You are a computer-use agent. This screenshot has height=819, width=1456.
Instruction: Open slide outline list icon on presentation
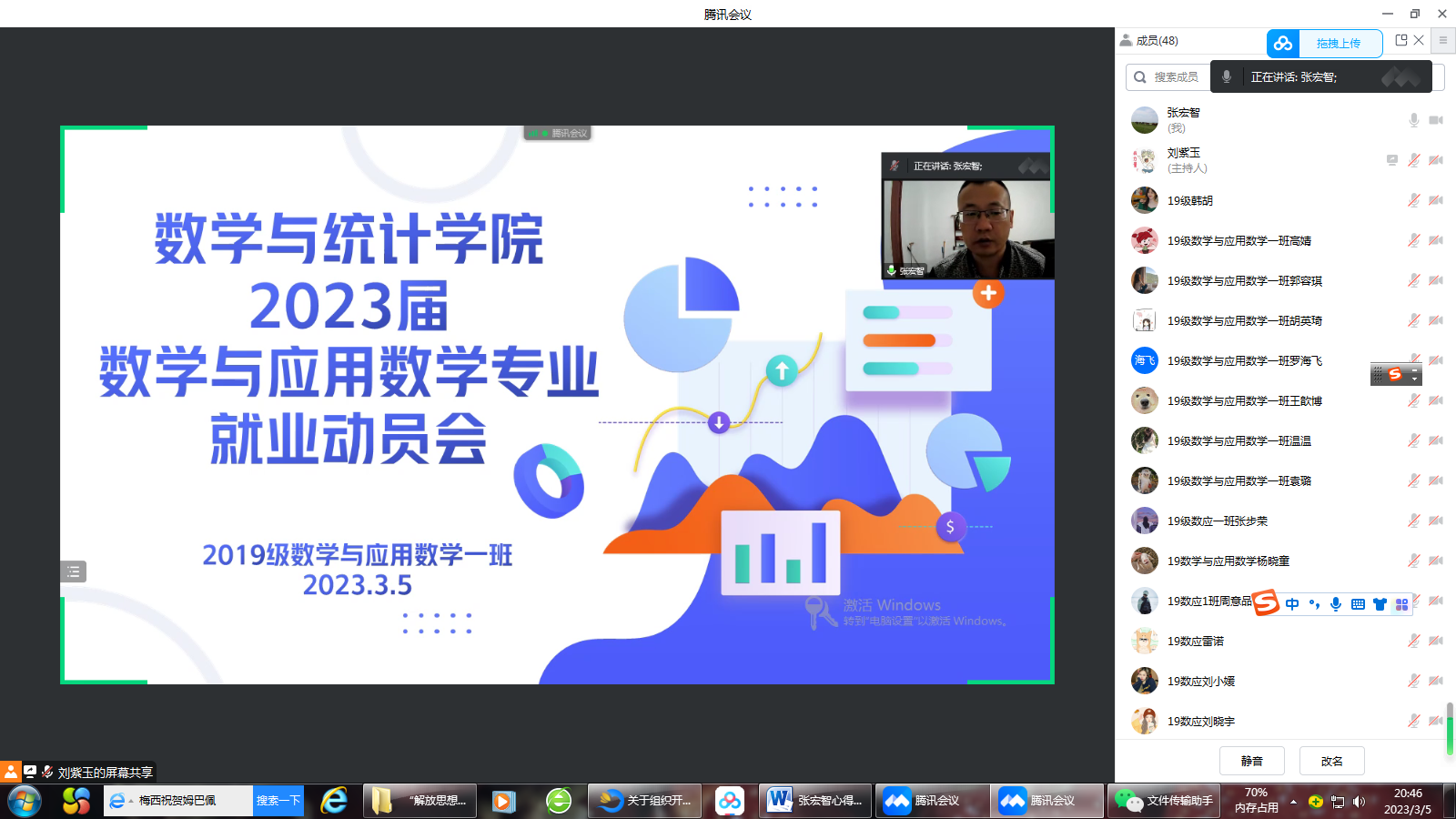pyautogui.click(x=74, y=571)
